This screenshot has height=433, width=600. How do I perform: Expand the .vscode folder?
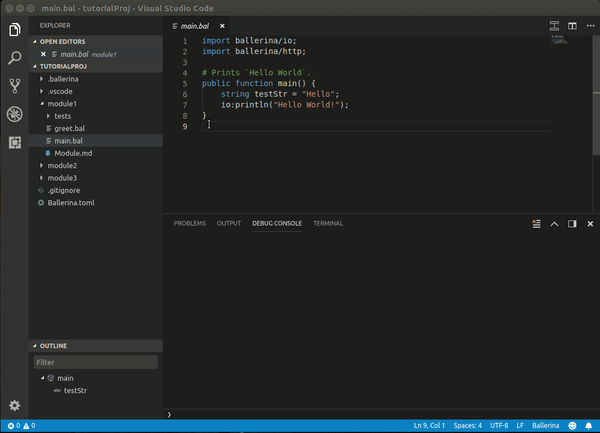click(x=42, y=91)
